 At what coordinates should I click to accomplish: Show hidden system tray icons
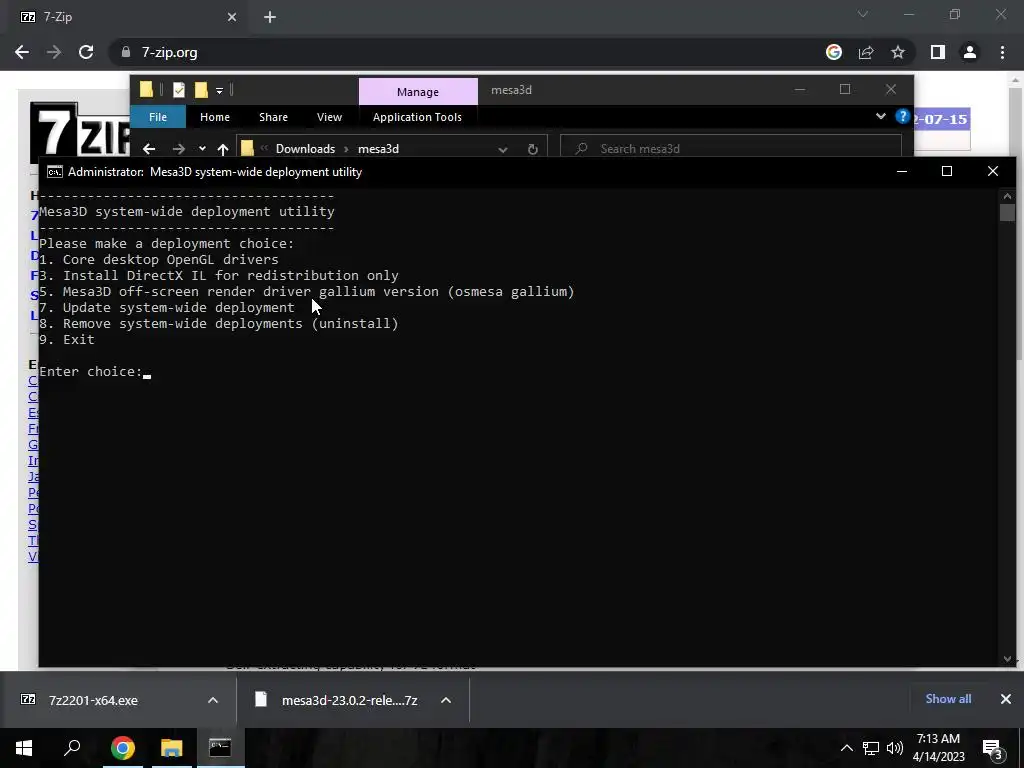[x=846, y=748]
